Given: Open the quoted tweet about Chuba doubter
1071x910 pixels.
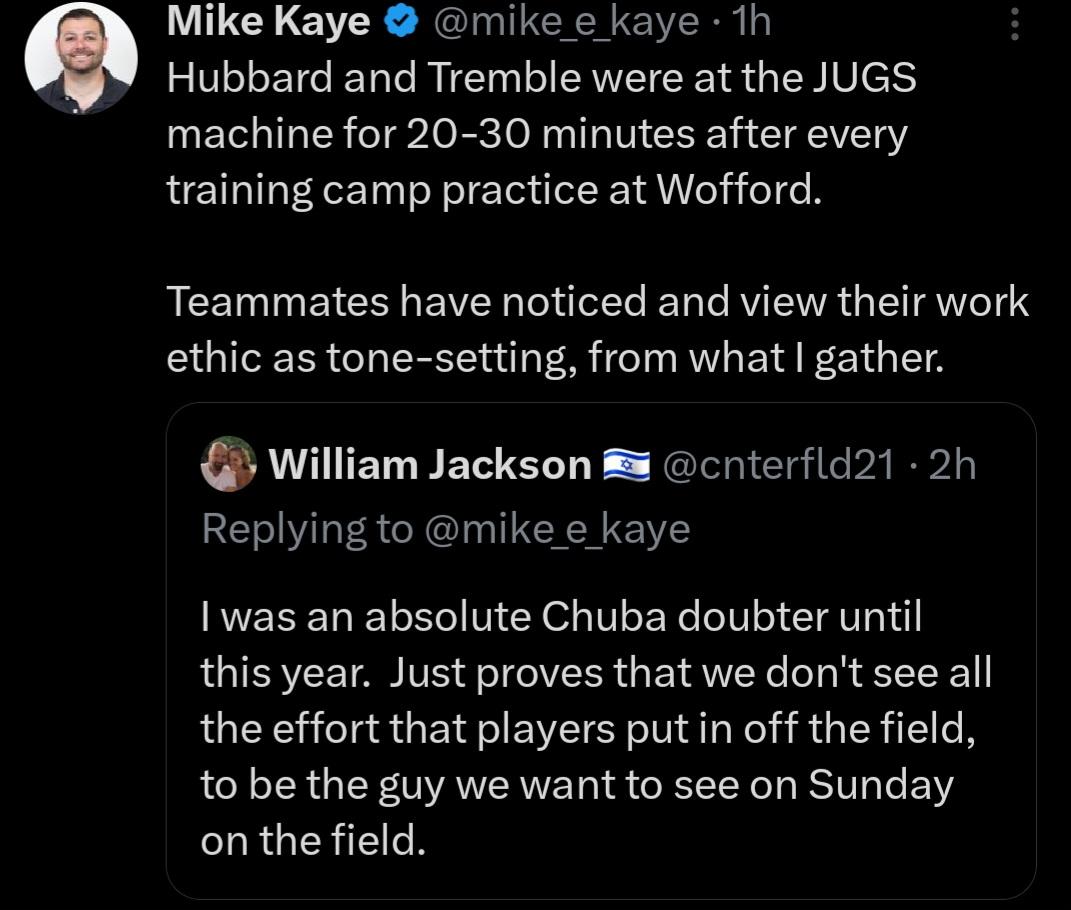Looking at the screenshot, I should pos(601,650).
